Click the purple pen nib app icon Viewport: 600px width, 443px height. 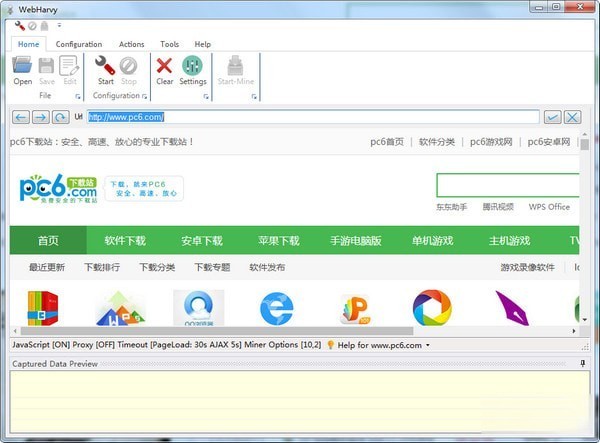513,308
